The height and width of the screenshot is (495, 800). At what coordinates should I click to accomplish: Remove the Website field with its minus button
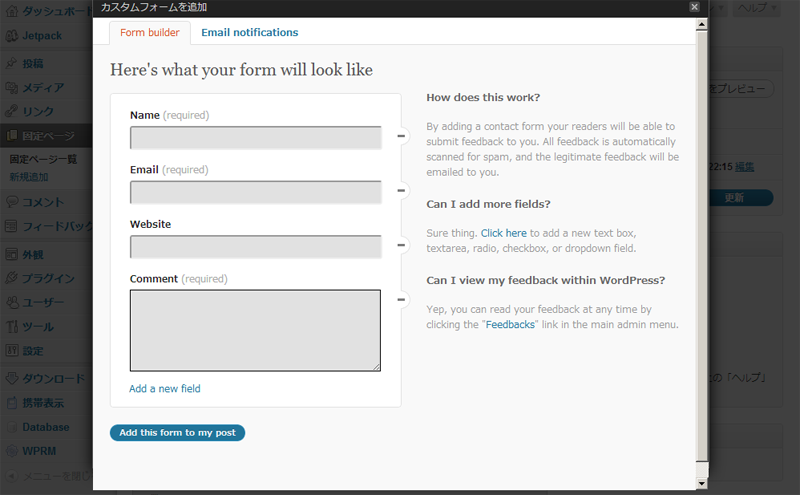402,245
